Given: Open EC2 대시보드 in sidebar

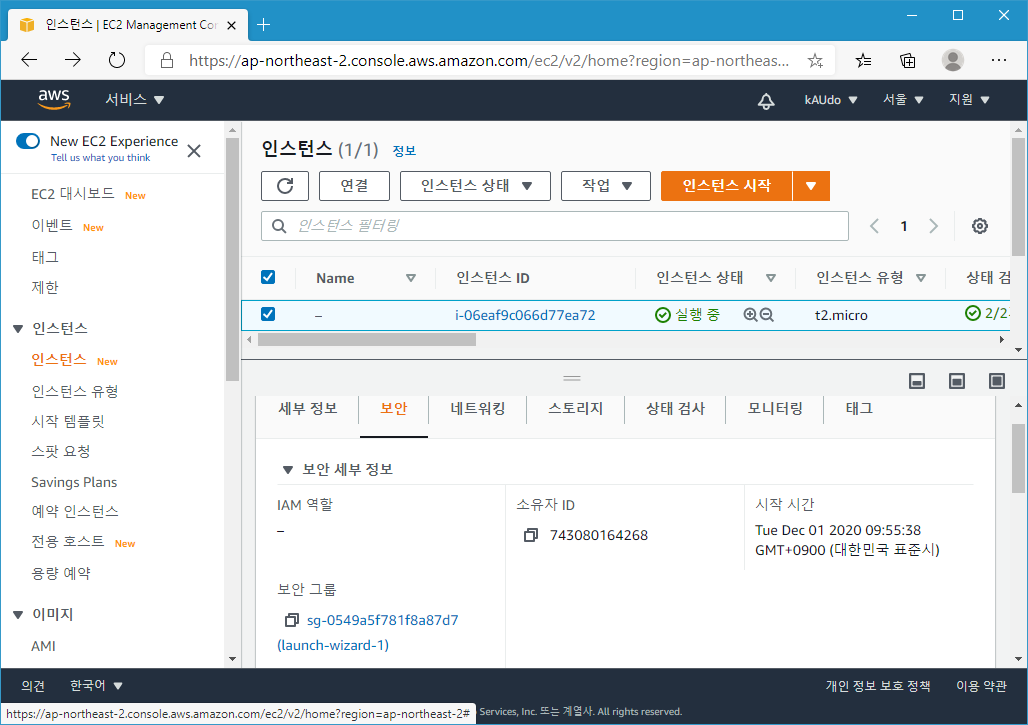Looking at the screenshot, I should (73, 194).
